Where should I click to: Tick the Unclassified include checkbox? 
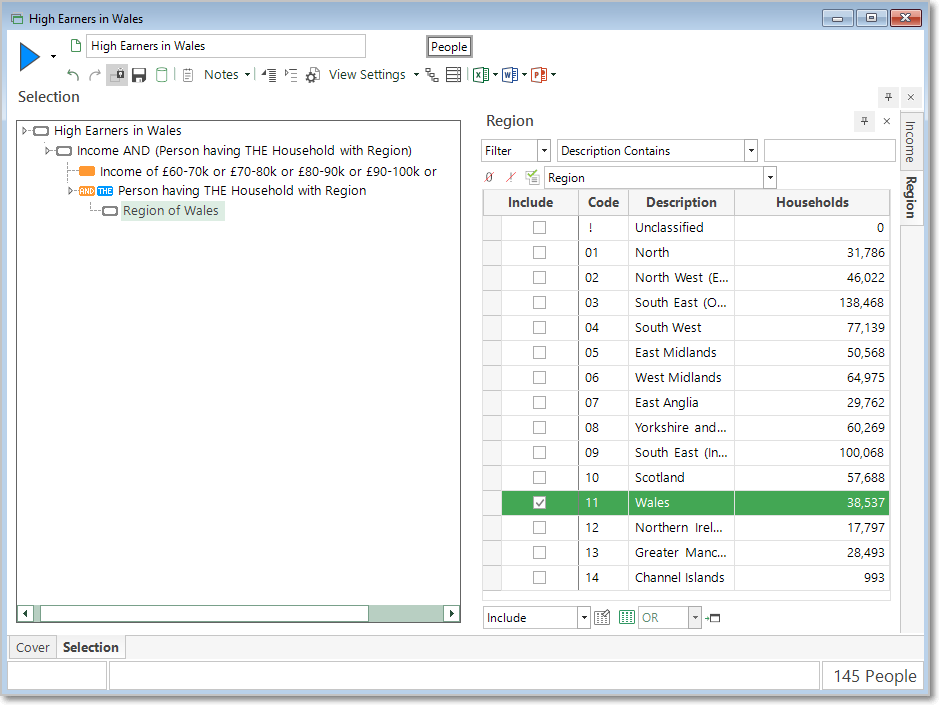540,228
